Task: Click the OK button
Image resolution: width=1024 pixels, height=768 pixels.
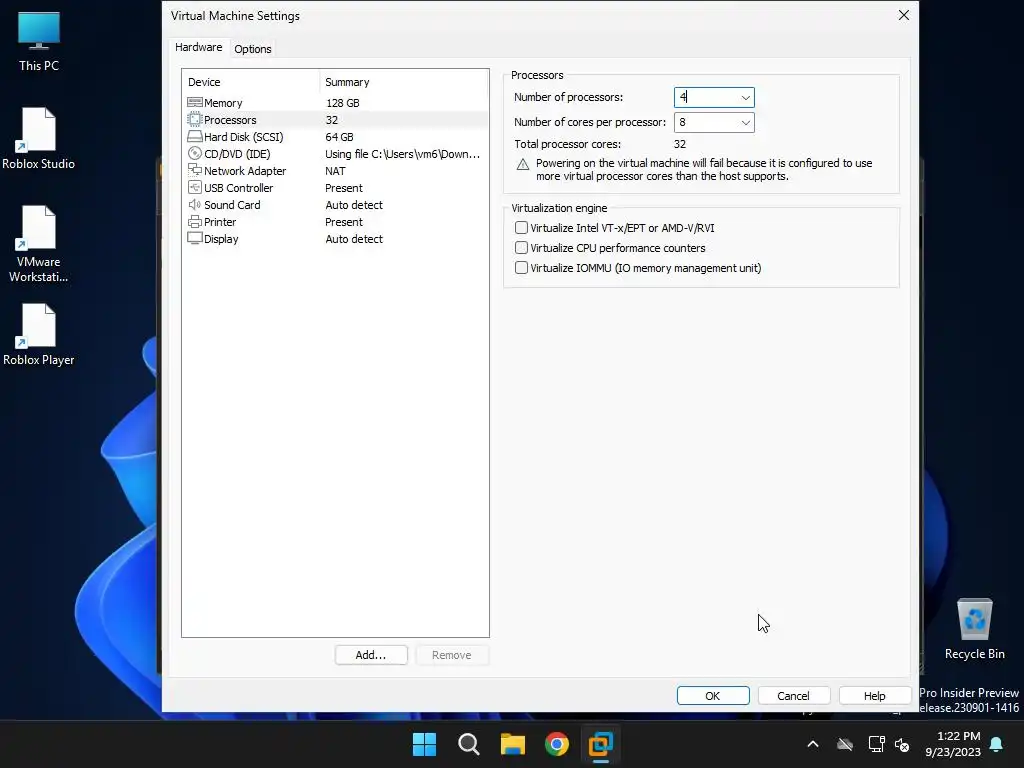Action: pyautogui.click(x=712, y=696)
